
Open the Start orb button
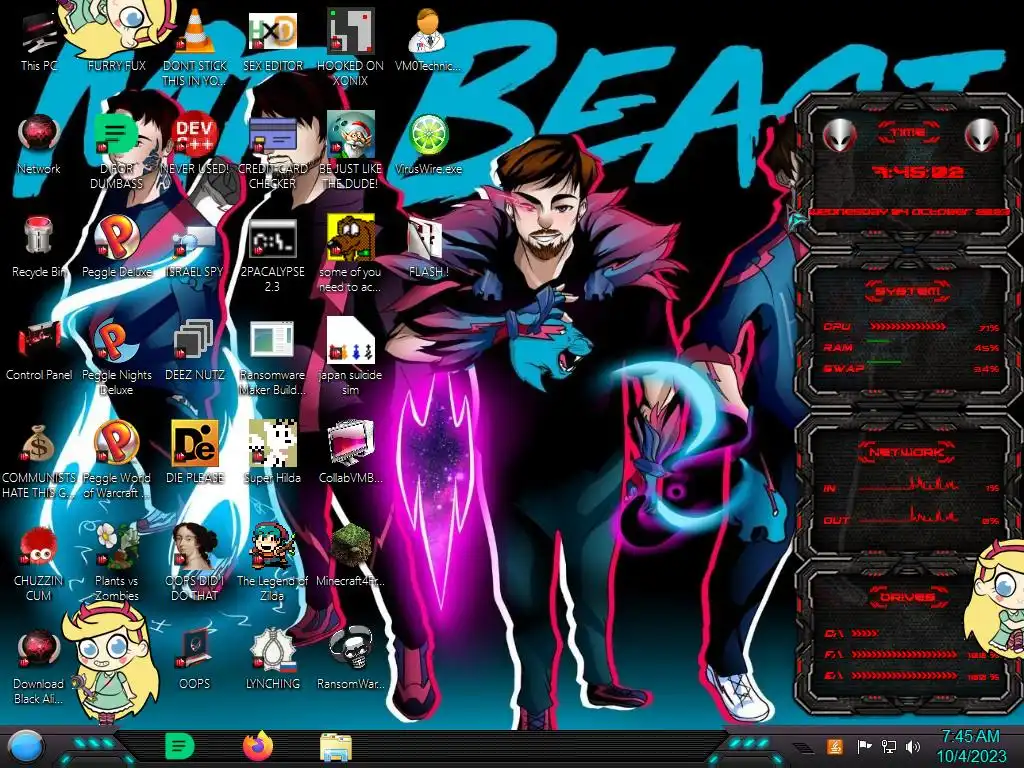[x=26, y=746]
